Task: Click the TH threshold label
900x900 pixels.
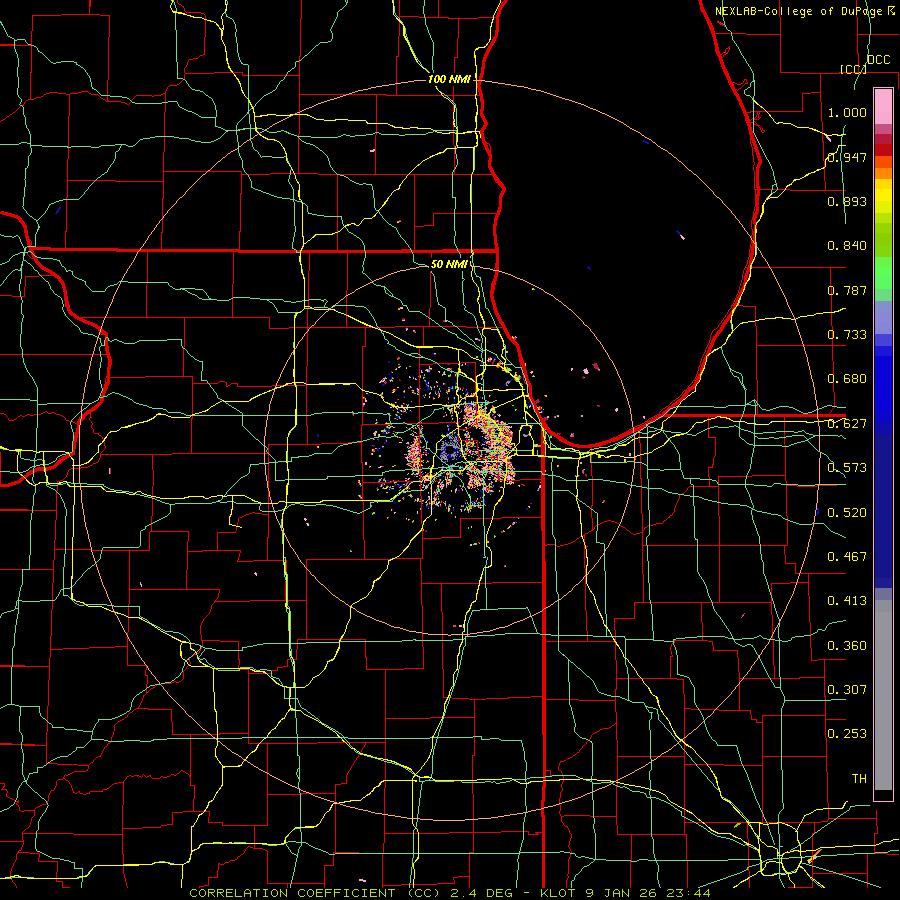Action: pyautogui.click(x=859, y=779)
